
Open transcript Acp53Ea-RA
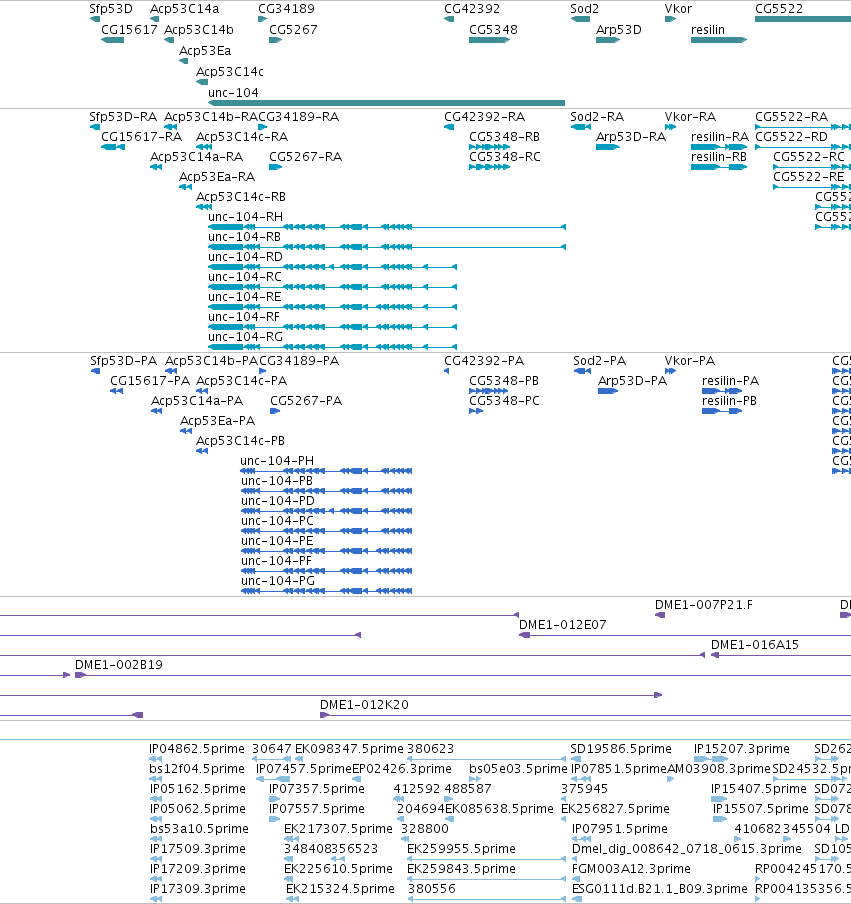pyautogui.click(x=185, y=187)
